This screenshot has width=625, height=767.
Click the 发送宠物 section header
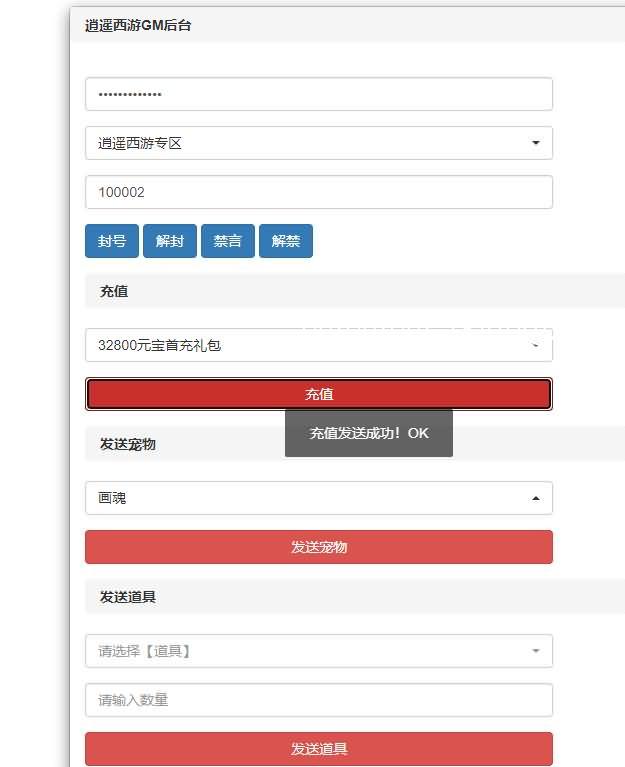point(128,444)
